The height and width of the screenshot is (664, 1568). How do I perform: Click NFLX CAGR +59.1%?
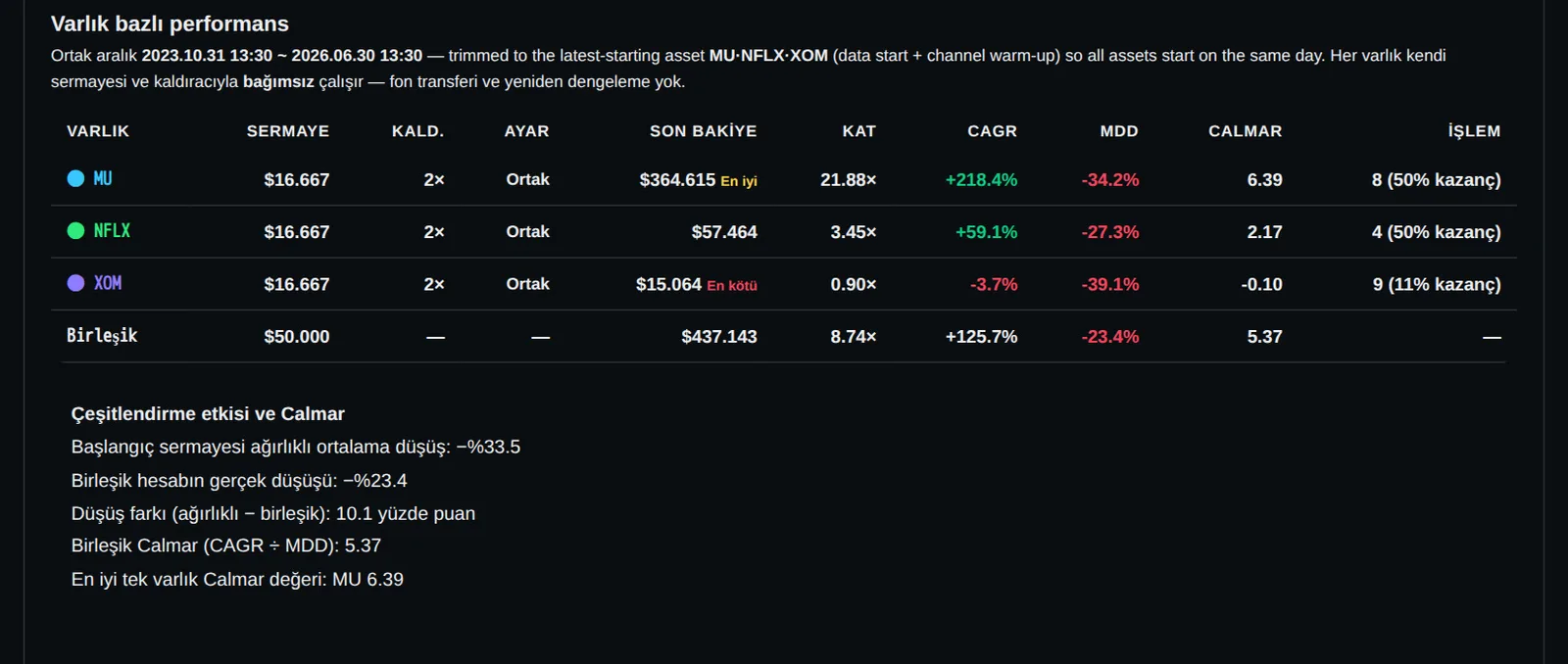coord(986,232)
